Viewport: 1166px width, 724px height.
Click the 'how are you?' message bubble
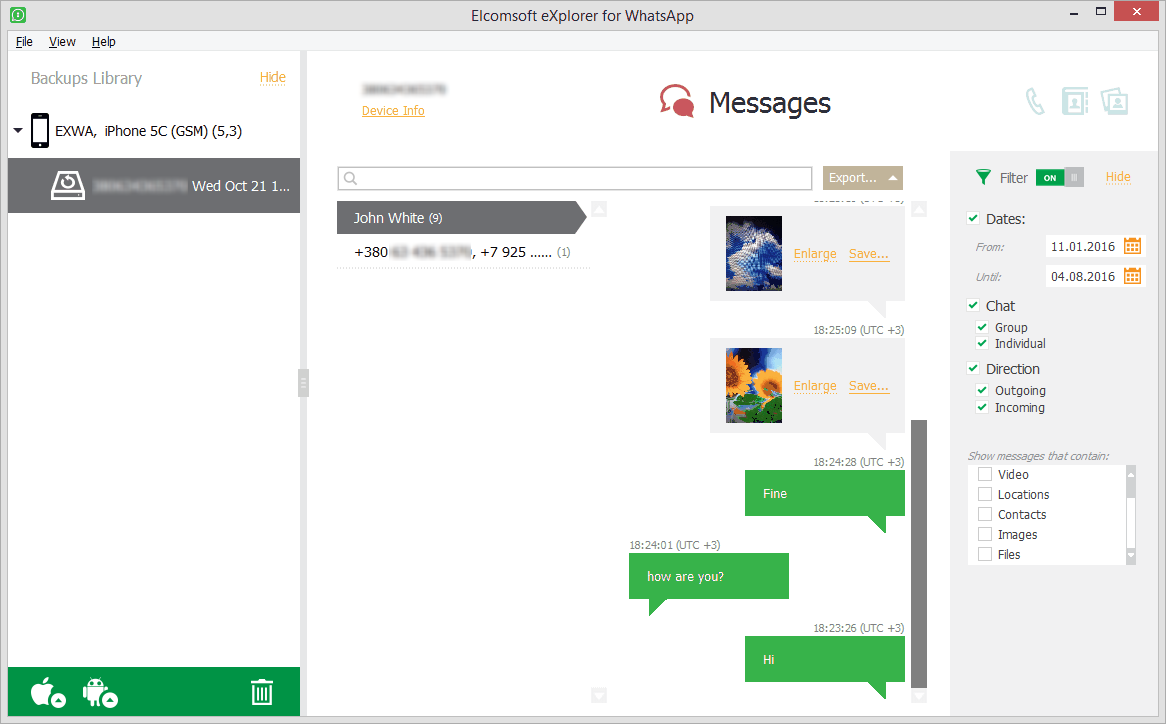[x=709, y=576]
